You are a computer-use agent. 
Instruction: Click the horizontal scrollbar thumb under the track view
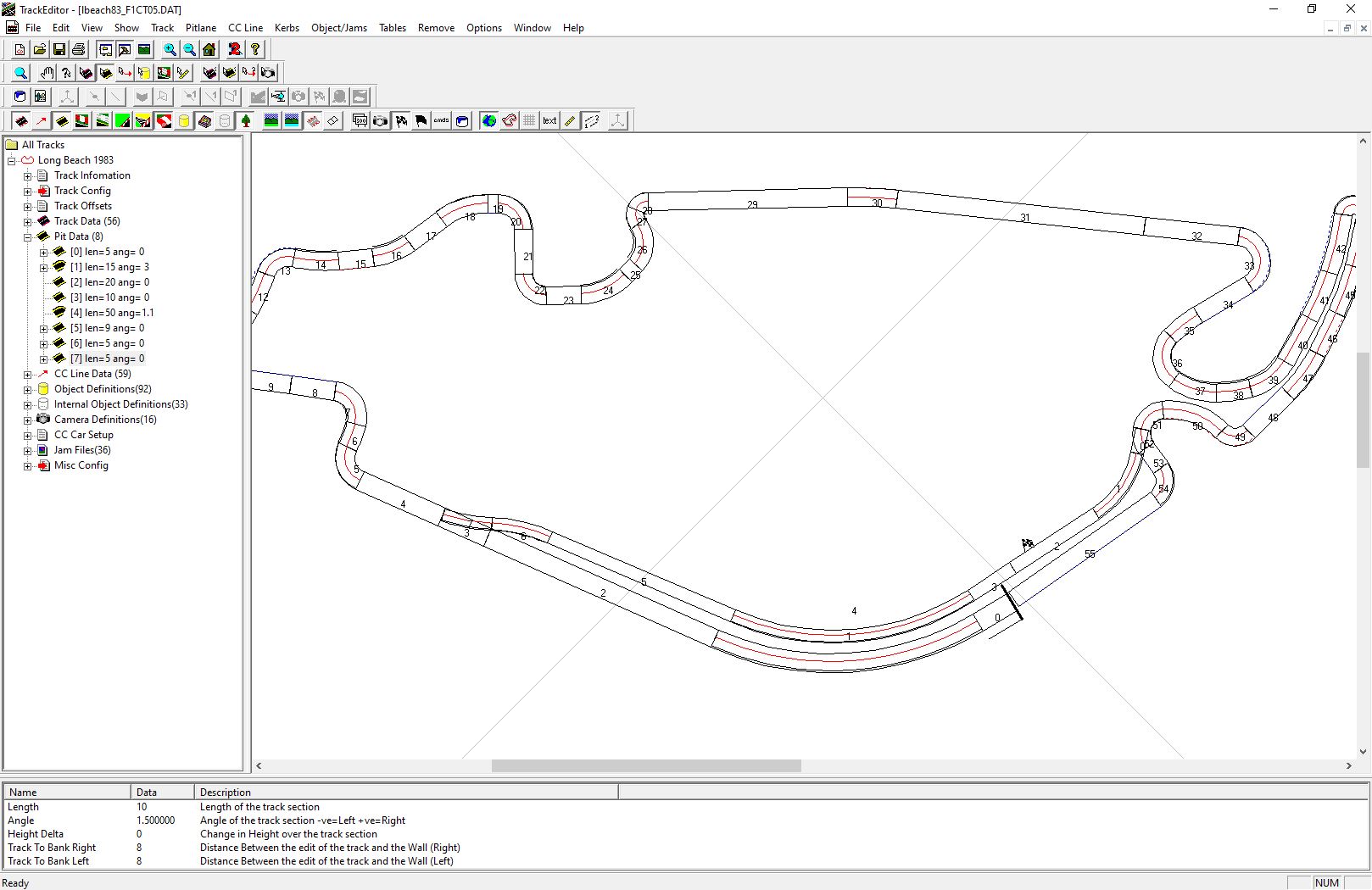coord(646,766)
